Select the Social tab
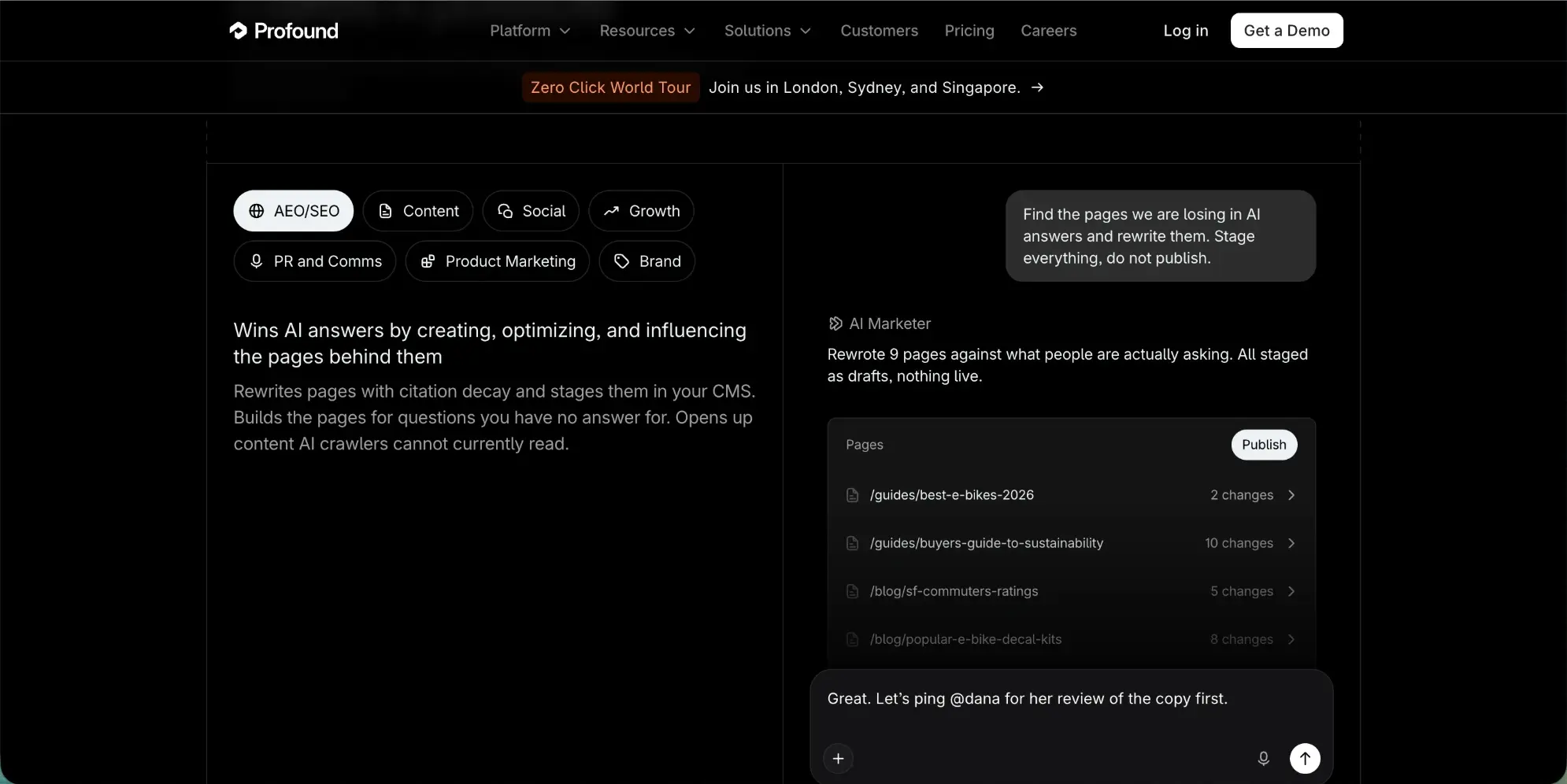Image resolution: width=1567 pixels, height=784 pixels. 531,211
